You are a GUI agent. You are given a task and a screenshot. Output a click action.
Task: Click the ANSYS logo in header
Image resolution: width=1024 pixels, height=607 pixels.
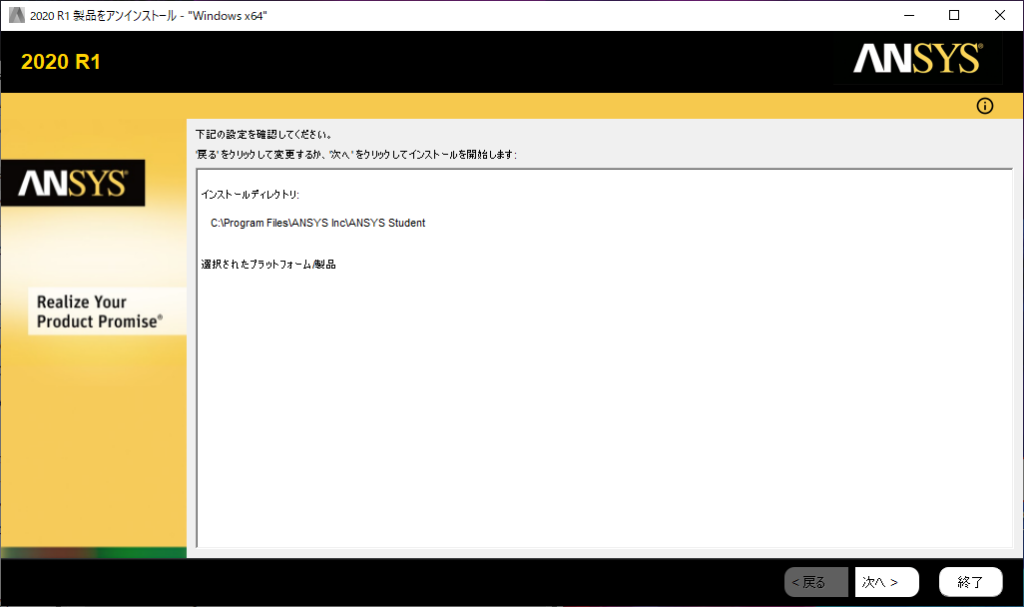click(x=918, y=58)
